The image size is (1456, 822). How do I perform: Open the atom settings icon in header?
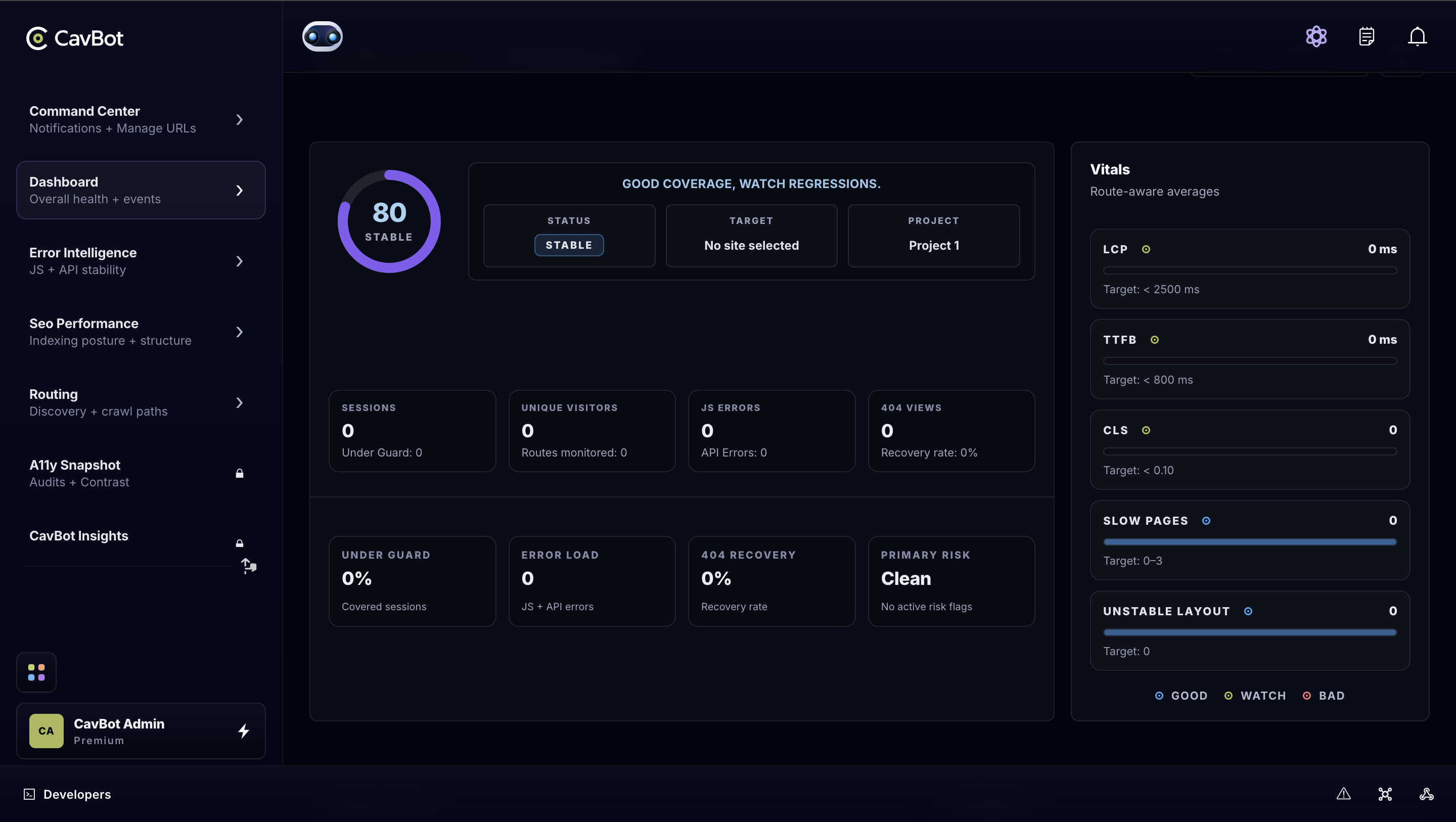[x=1316, y=37]
